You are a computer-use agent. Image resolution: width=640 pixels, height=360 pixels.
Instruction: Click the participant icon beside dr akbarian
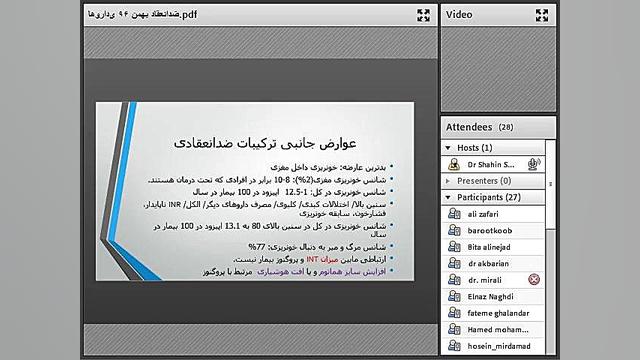(x=454, y=263)
